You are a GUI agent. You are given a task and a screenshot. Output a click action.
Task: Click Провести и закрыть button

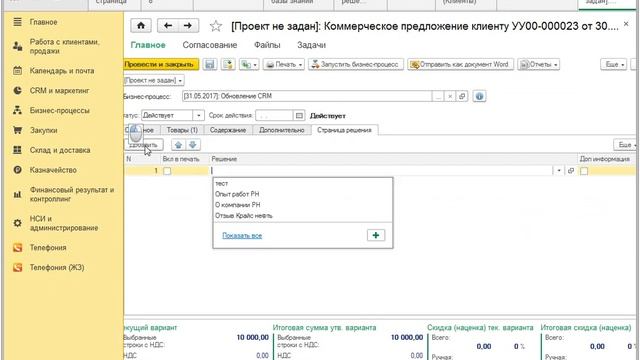pyautogui.click(x=161, y=64)
